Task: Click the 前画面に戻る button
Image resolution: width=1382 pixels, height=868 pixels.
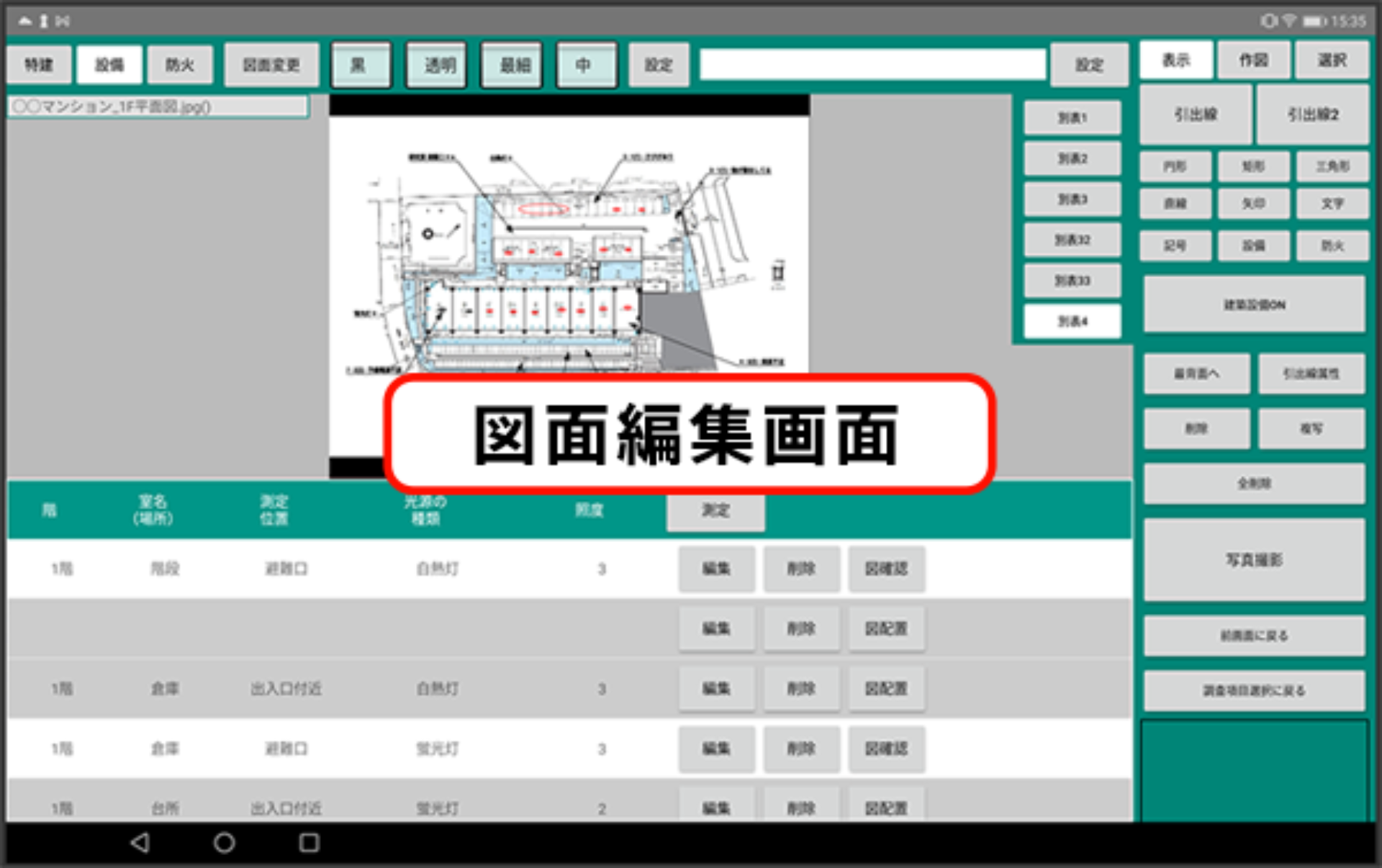Action: [x=1255, y=636]
